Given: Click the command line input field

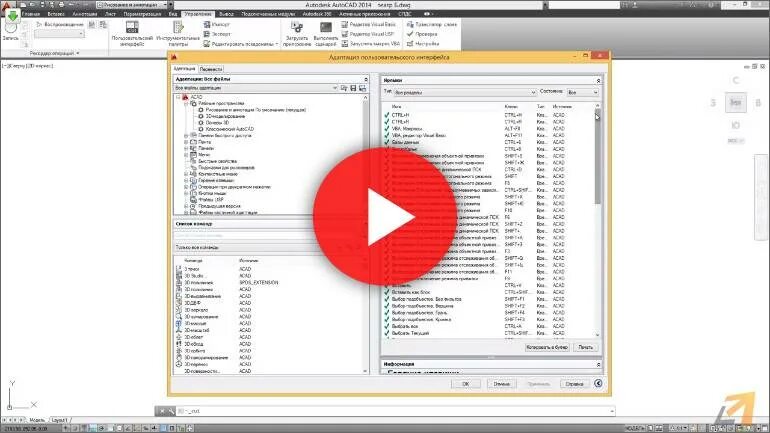Looking at the screenshot, I should click(x=394, y=411).
